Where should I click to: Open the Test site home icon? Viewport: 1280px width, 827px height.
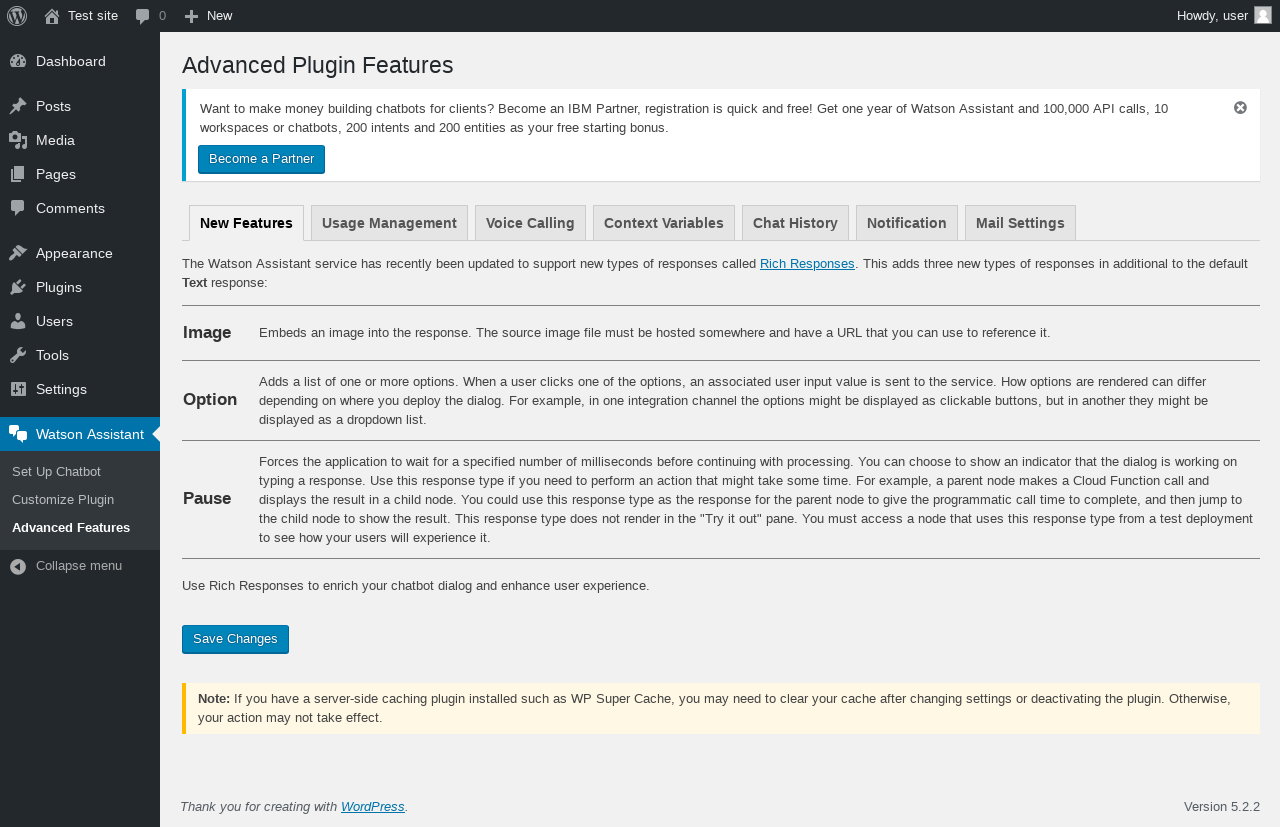coord(52,16)
